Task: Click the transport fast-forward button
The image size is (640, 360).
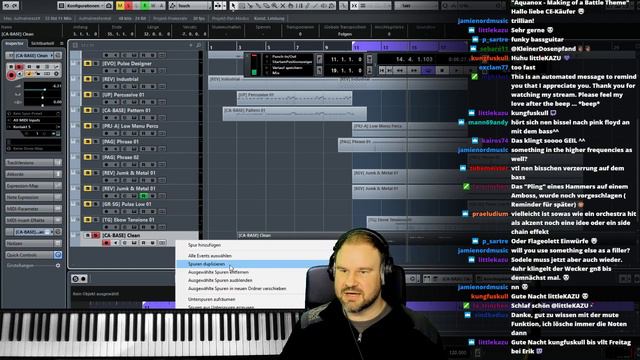Action: pyautogui.click(x=414, y=71)
